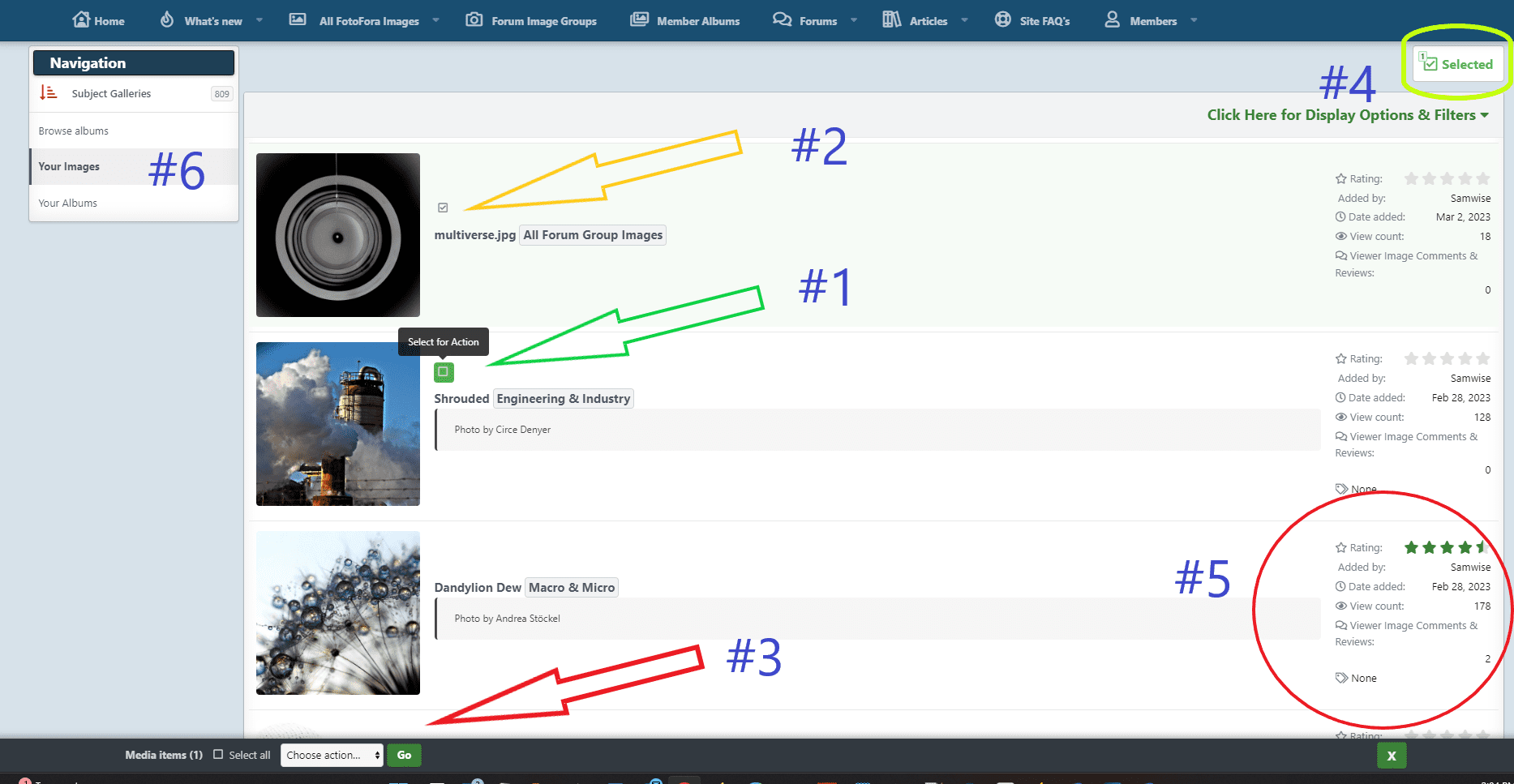Toggle the Select all checkbox

coord(218,754)
